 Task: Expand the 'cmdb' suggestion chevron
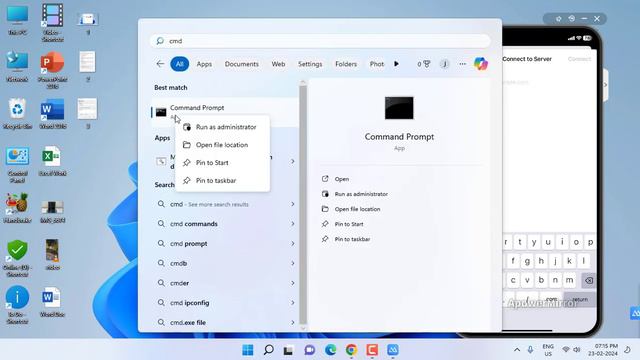click(x=293, y=263)
